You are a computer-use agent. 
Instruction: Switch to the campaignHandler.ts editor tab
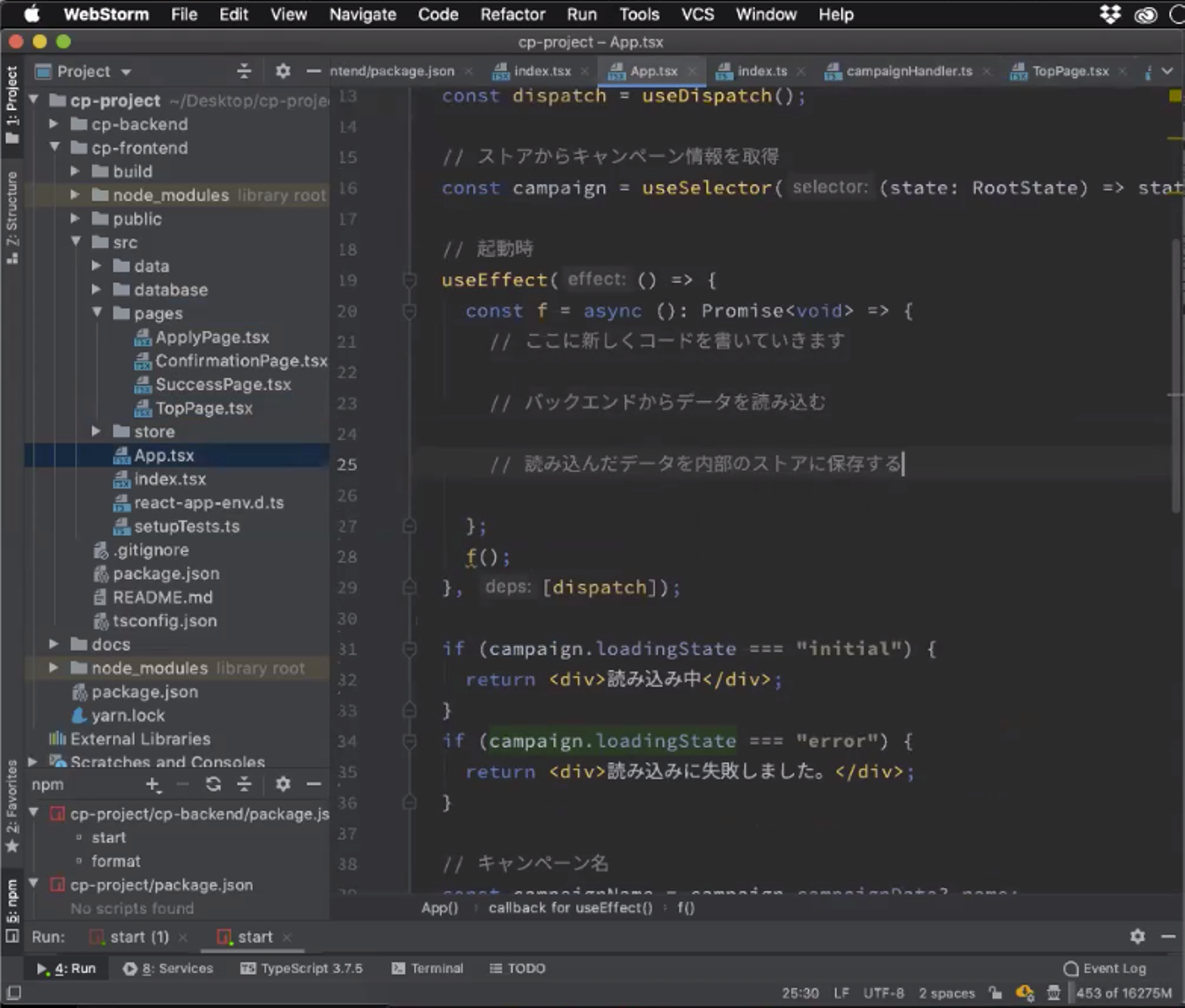(x=908, y=72)
